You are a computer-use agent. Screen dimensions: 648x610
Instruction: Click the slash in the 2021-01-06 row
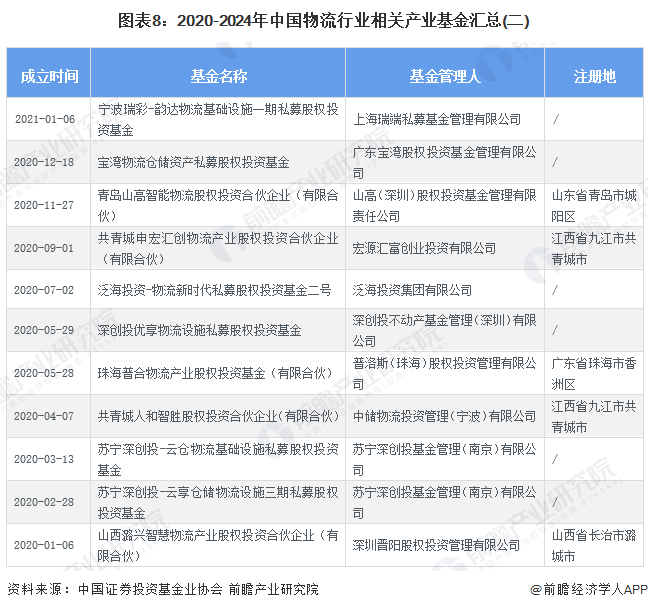556,119
